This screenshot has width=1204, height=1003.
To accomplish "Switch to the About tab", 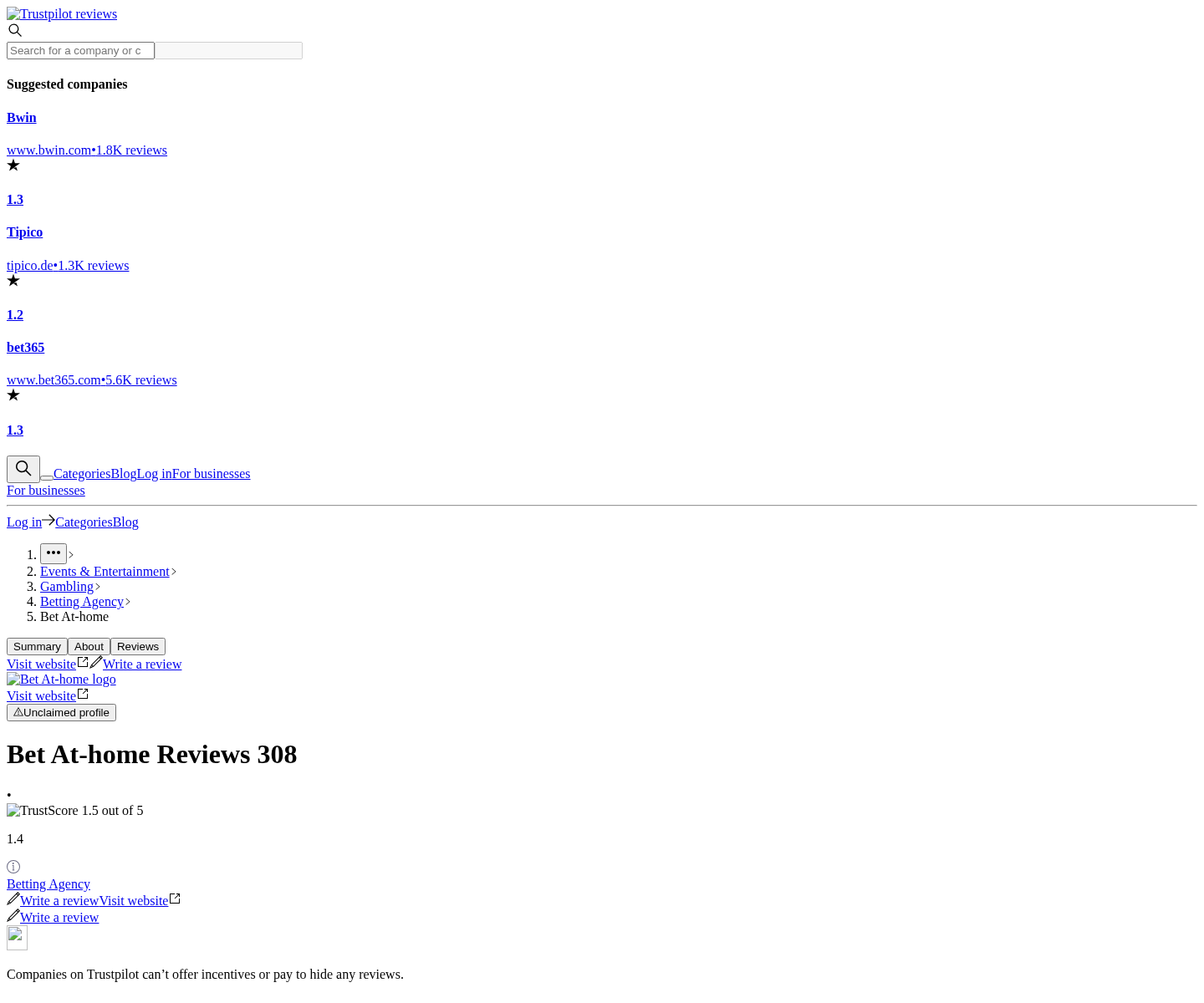I will coord(89,647).
